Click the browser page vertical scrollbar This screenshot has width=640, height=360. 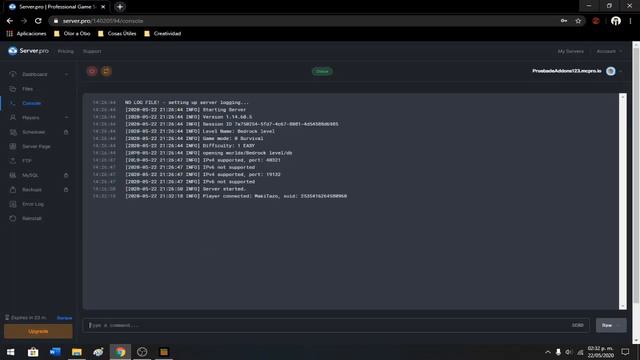click(636, 176)
